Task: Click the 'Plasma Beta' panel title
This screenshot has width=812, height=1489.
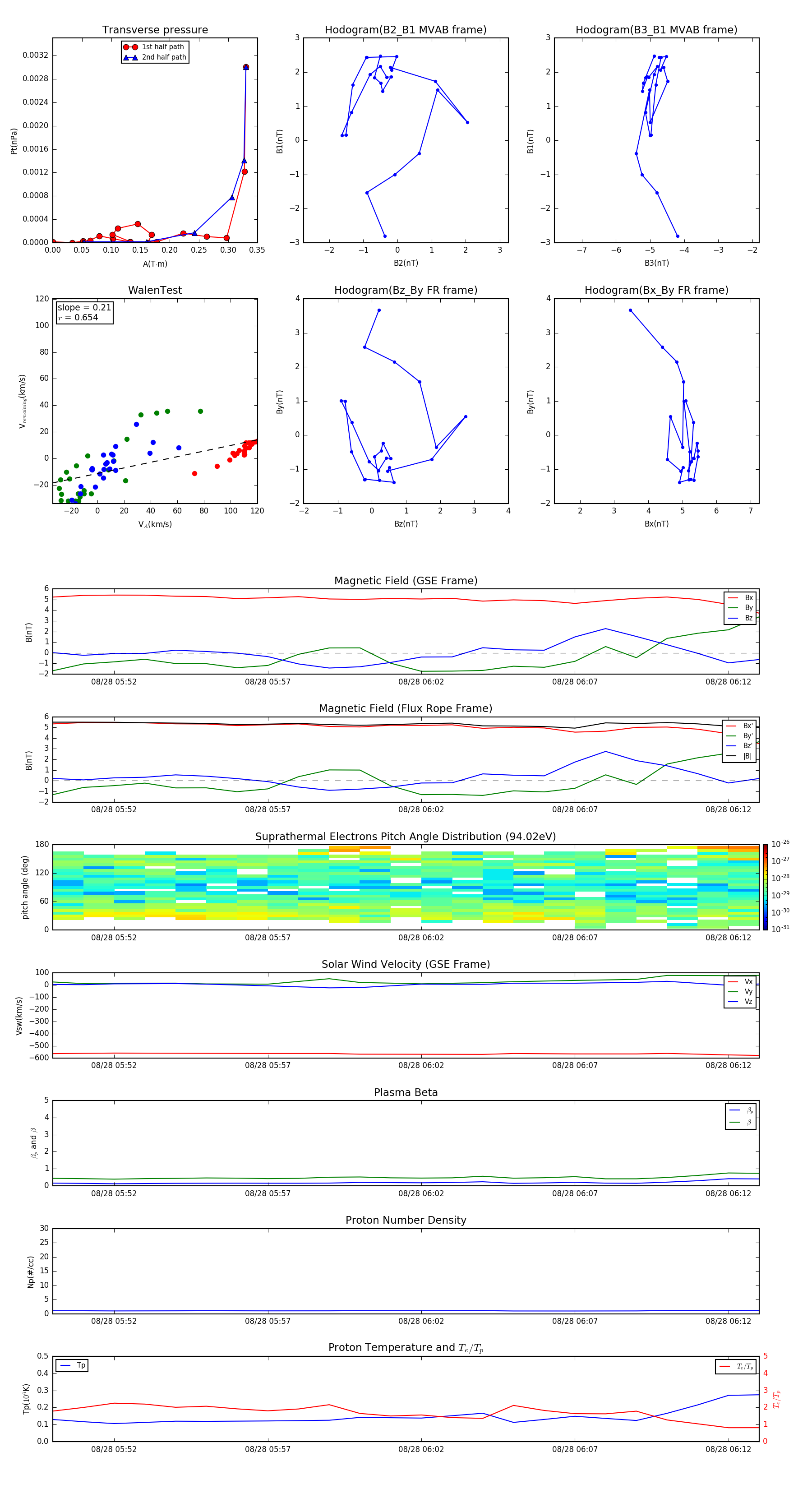Action: [x=406, y=1093]
